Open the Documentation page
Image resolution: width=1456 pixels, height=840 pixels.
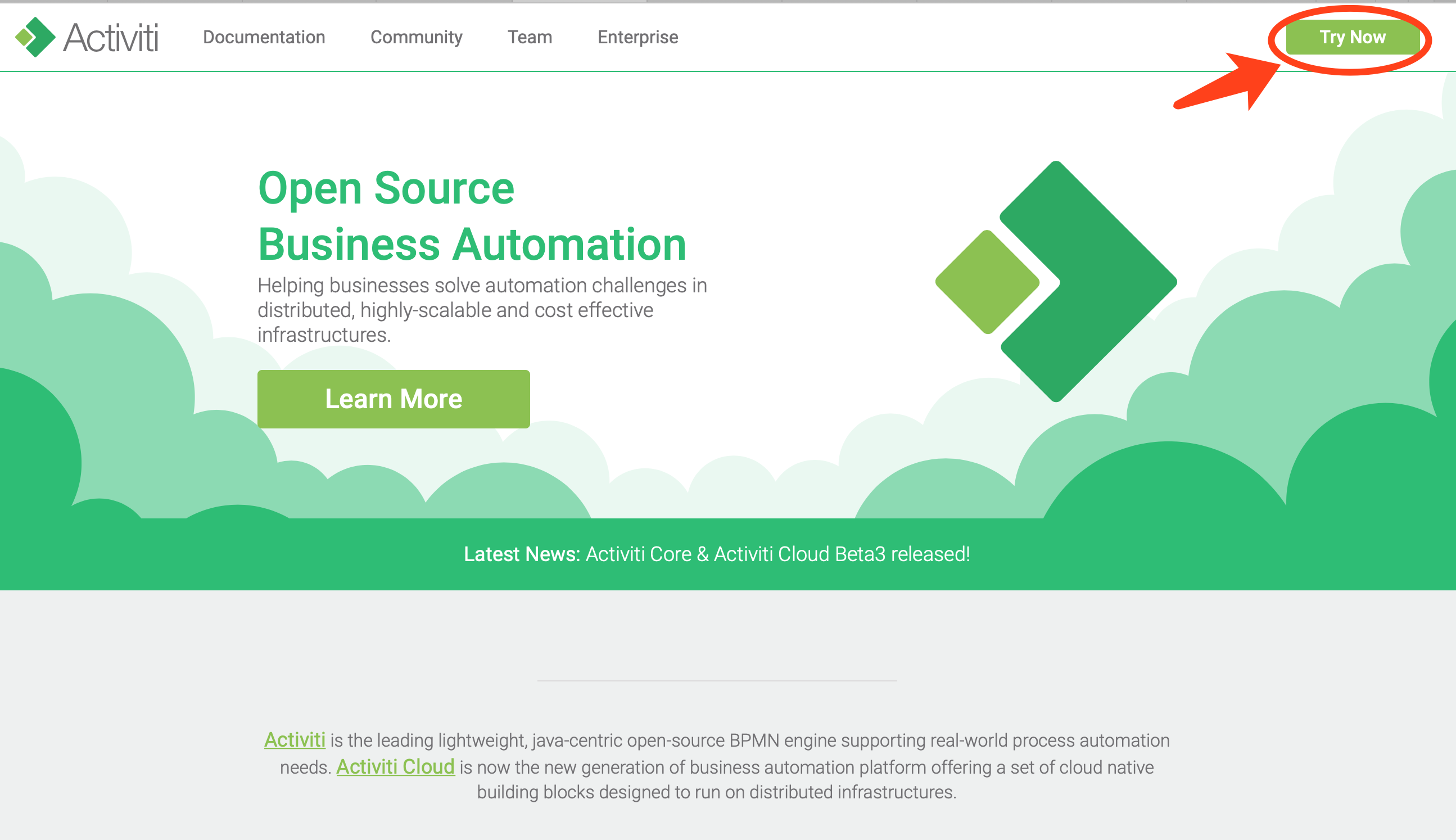[264, 37]
